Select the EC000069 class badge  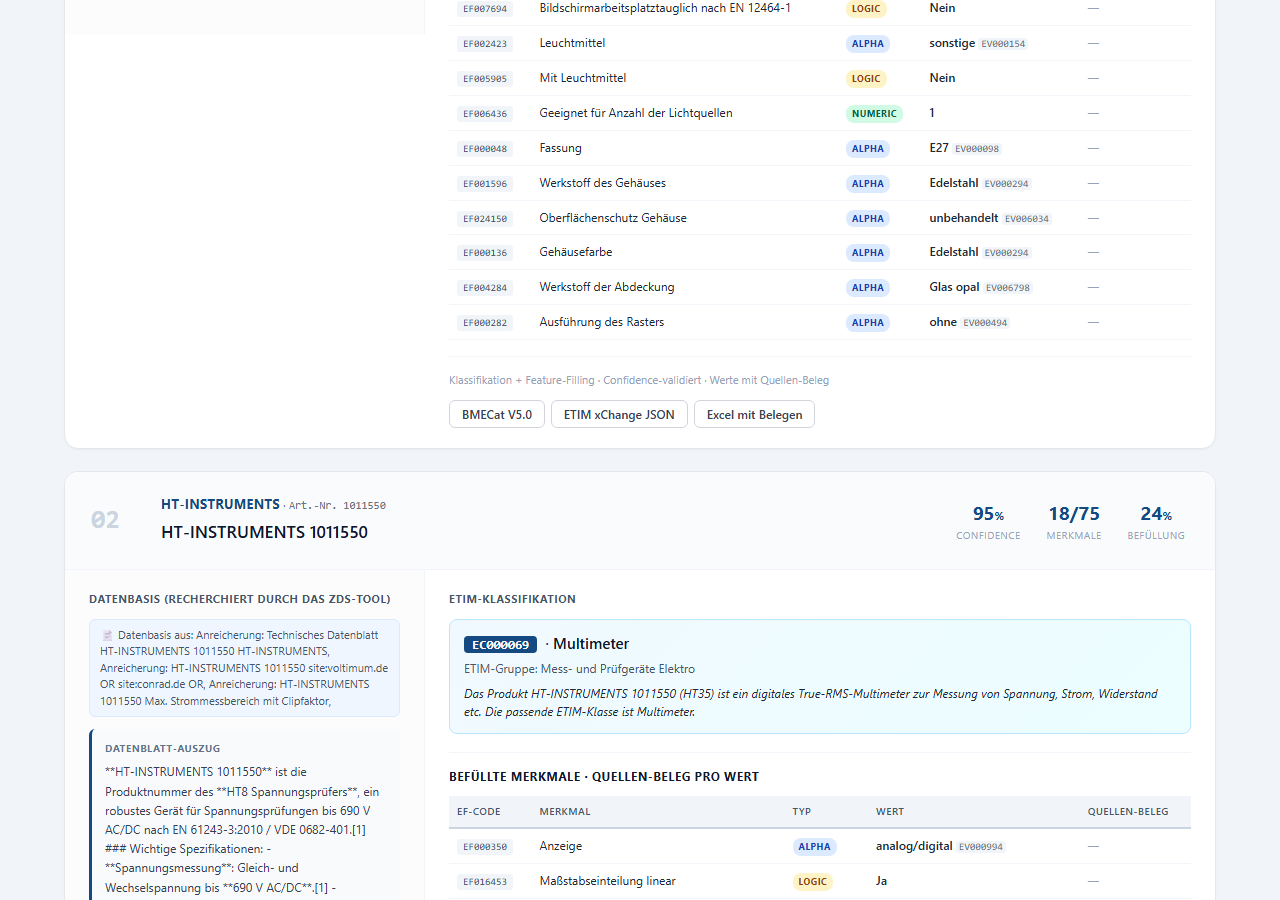[500, 645]
